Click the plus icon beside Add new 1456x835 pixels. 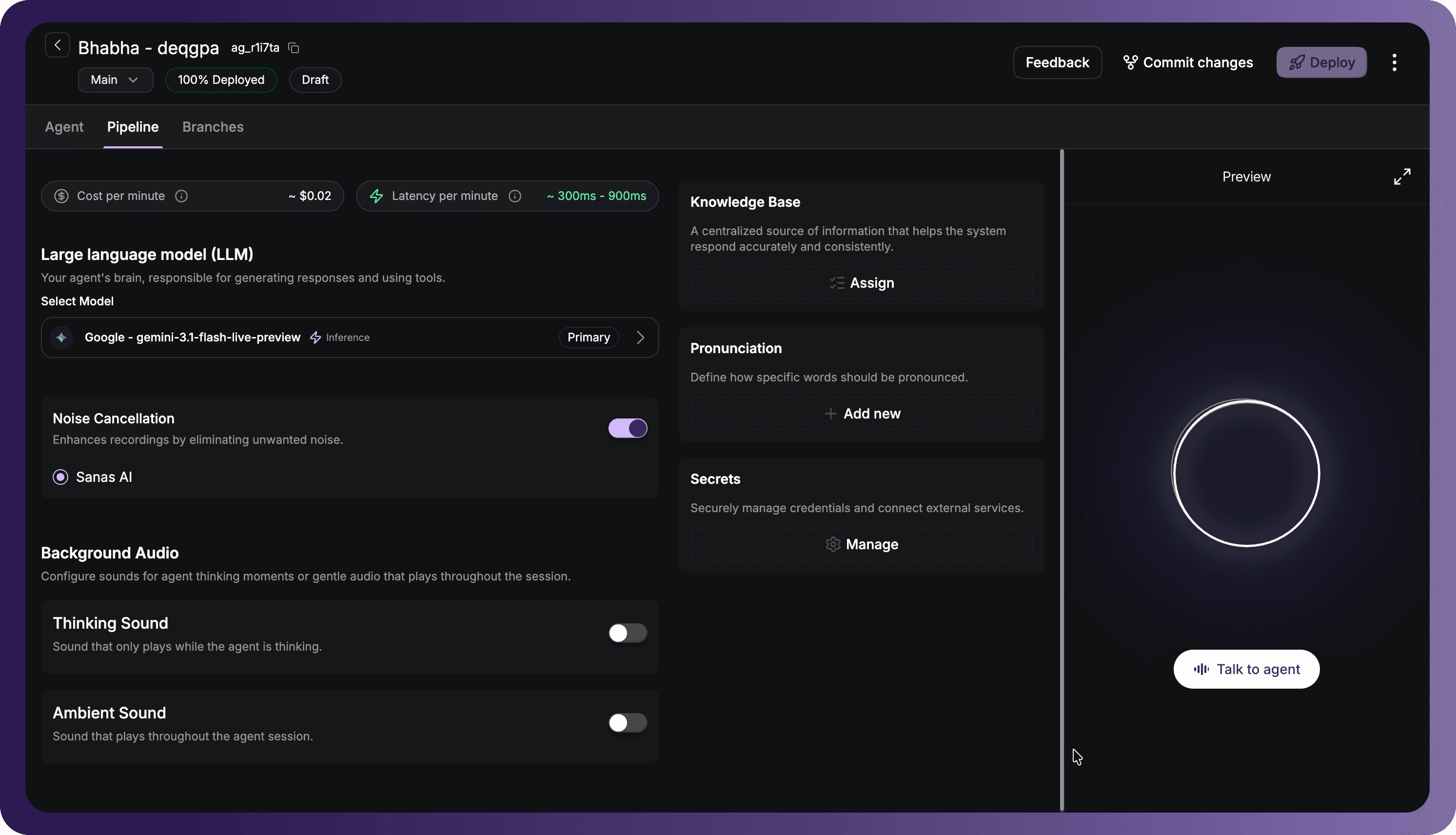click(830, 414)
